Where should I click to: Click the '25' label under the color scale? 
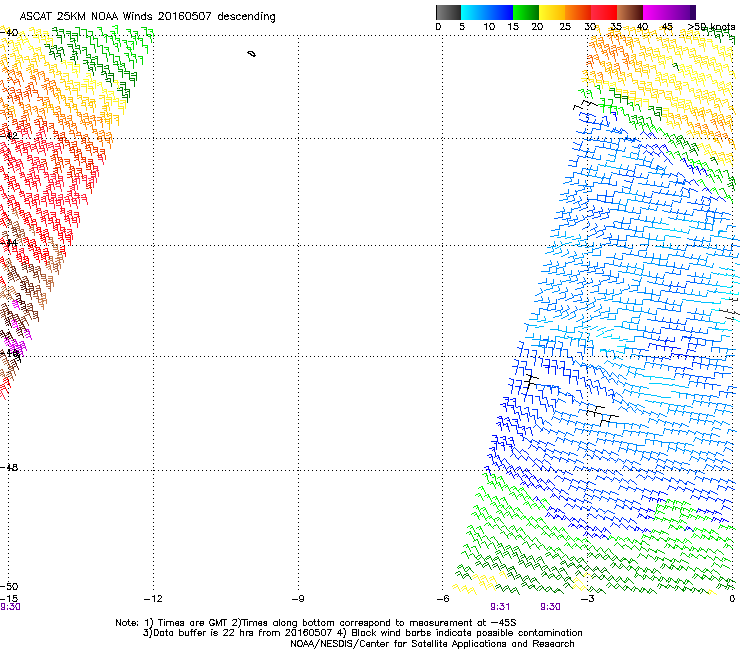[565, 27]
